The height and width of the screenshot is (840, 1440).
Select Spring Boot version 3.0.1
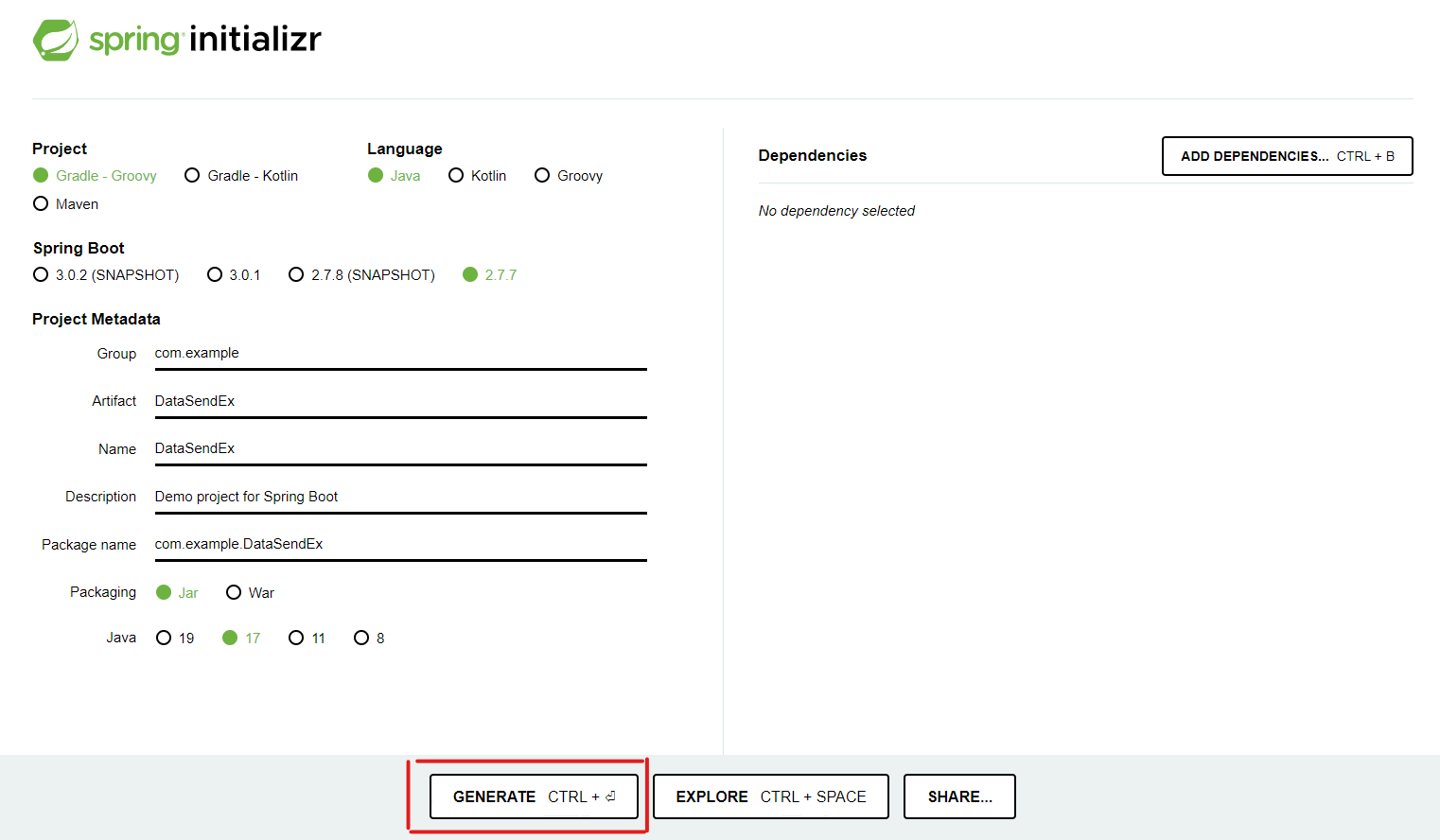[234, 275]
